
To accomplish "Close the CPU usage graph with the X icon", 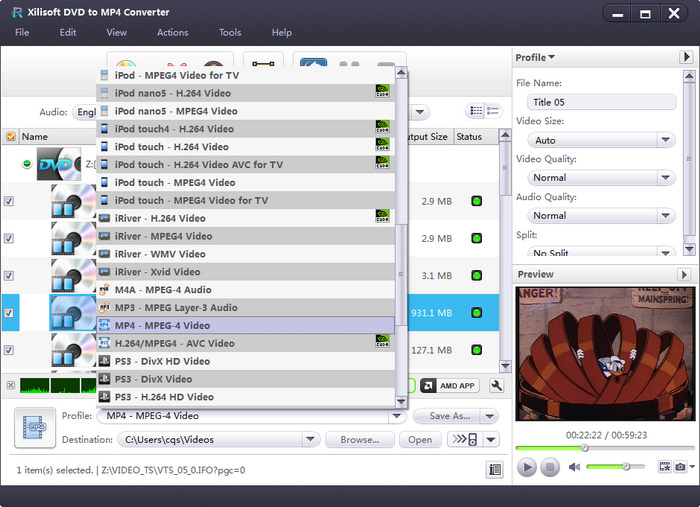I will [x=11, y=385].
